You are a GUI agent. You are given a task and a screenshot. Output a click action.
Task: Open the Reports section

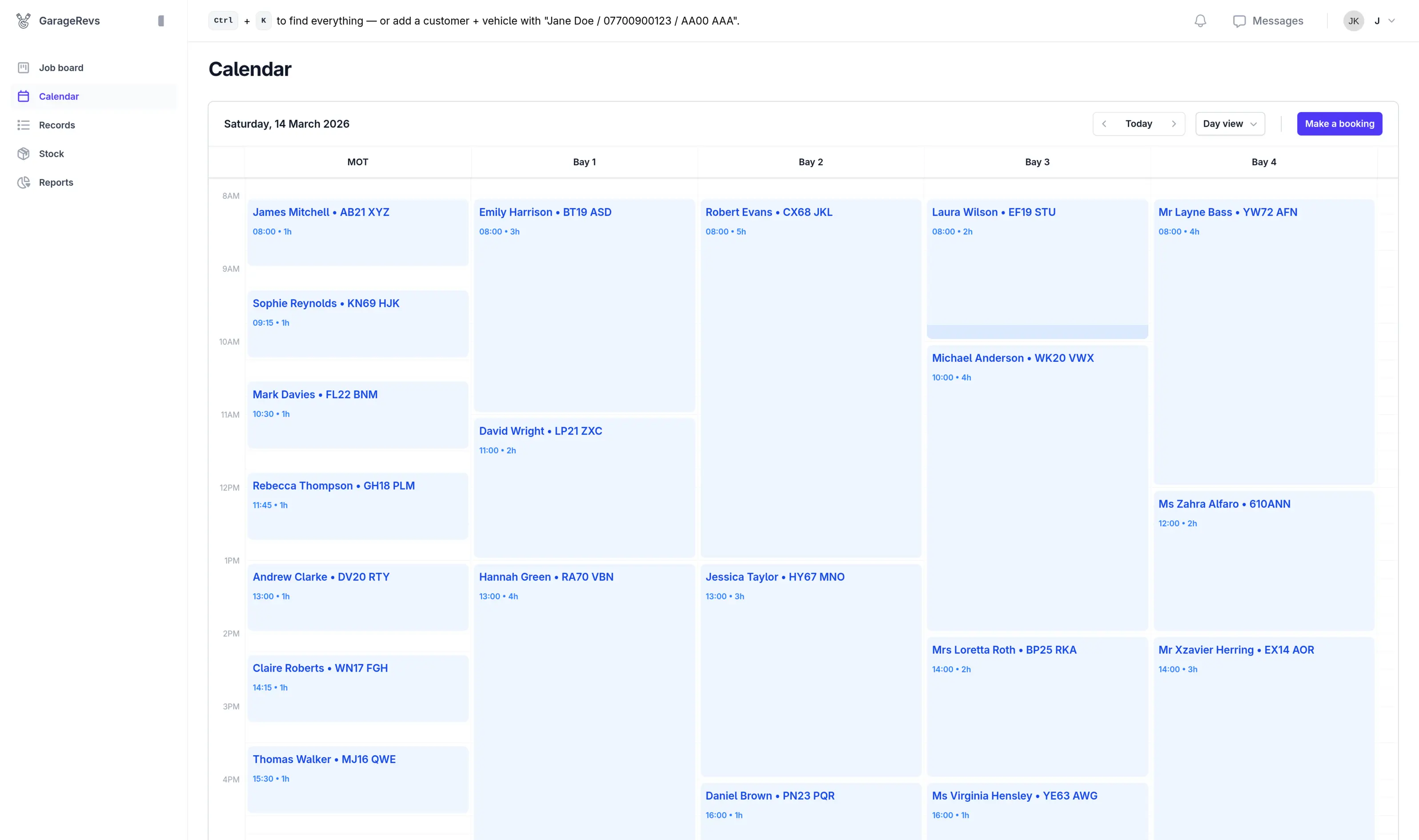pos(56,182)
